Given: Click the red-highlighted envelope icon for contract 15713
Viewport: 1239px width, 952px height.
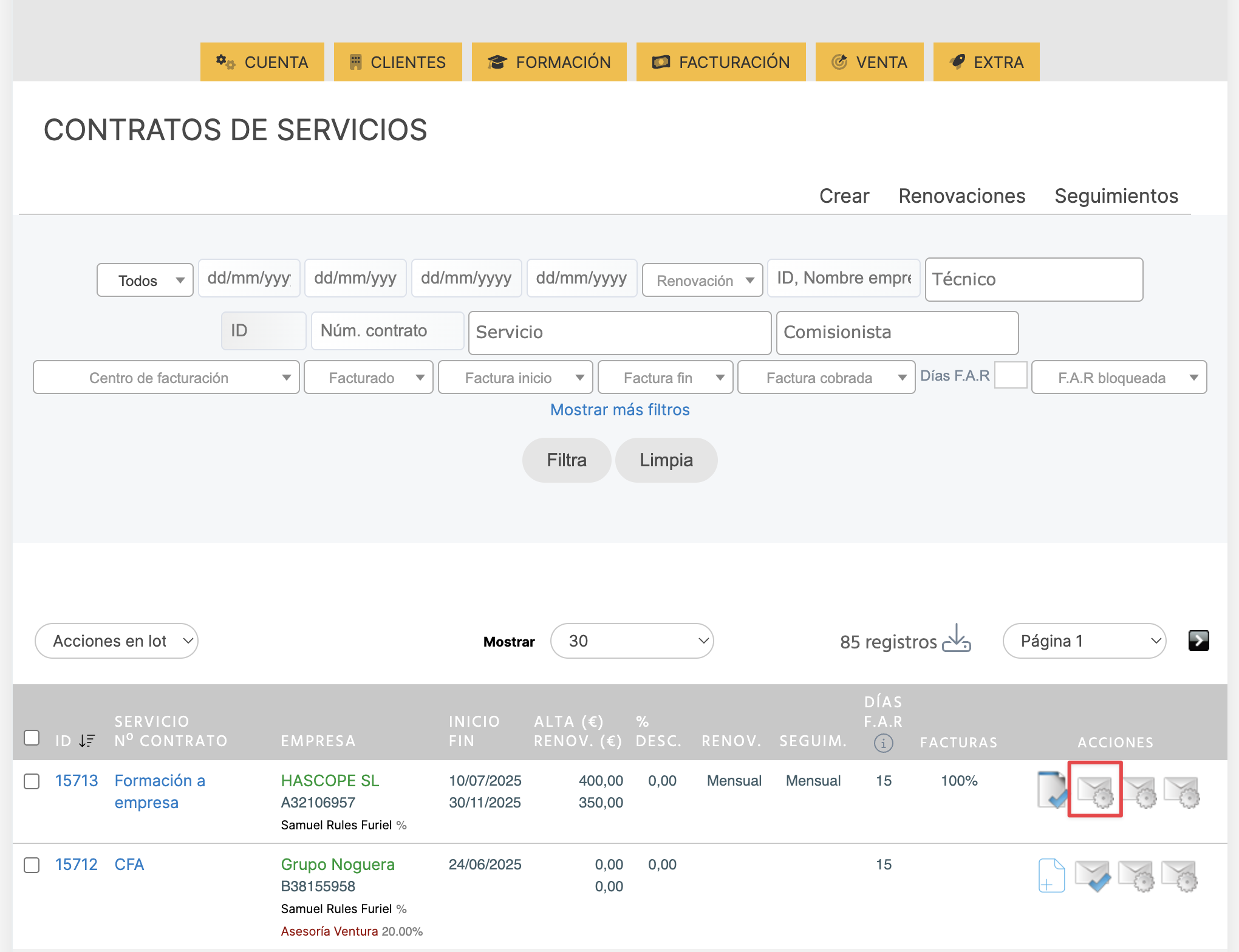Looking at the screenshot, I should [1094, 790].
